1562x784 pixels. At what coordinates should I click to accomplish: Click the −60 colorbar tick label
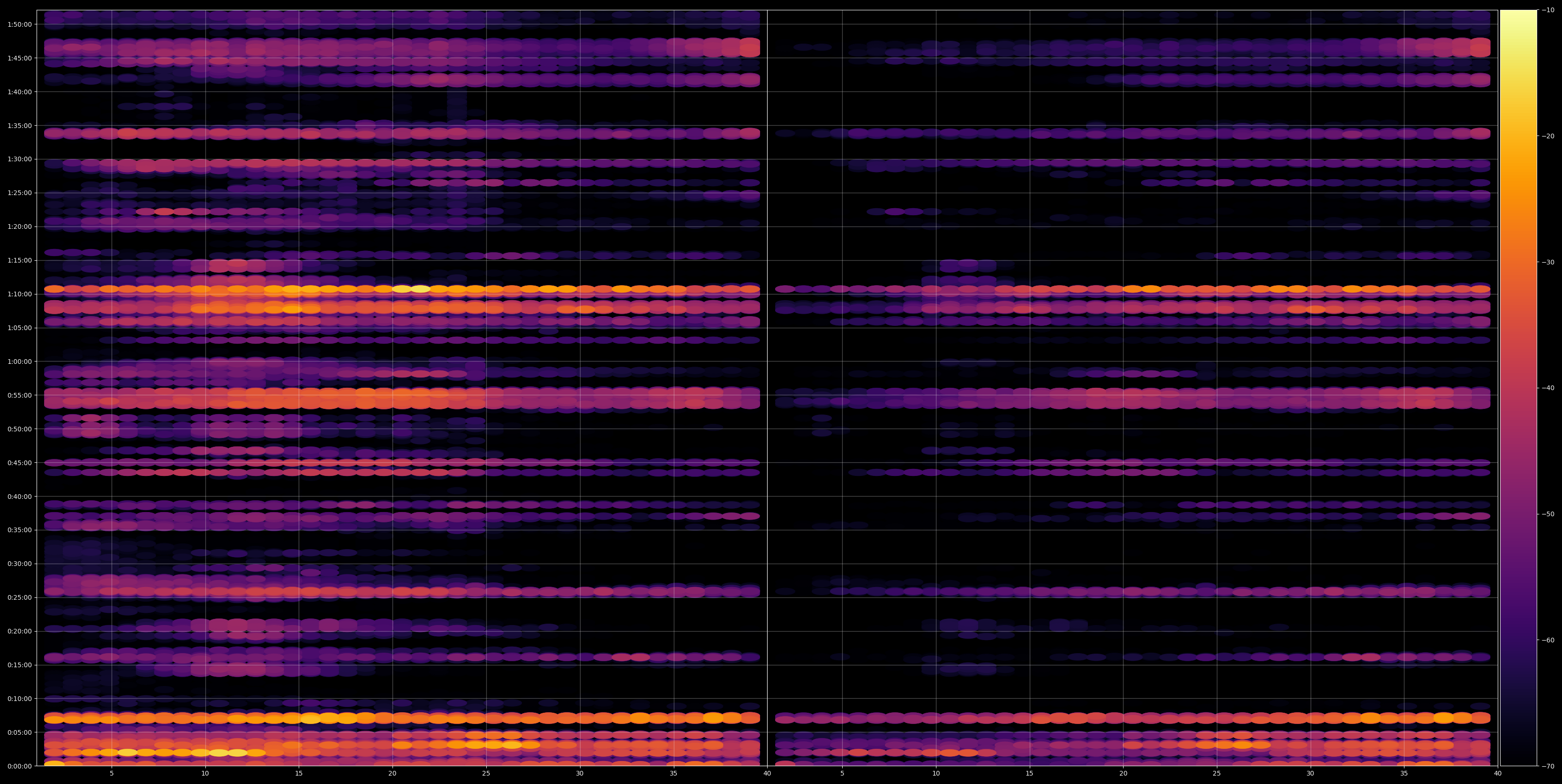click(1548, 640)
